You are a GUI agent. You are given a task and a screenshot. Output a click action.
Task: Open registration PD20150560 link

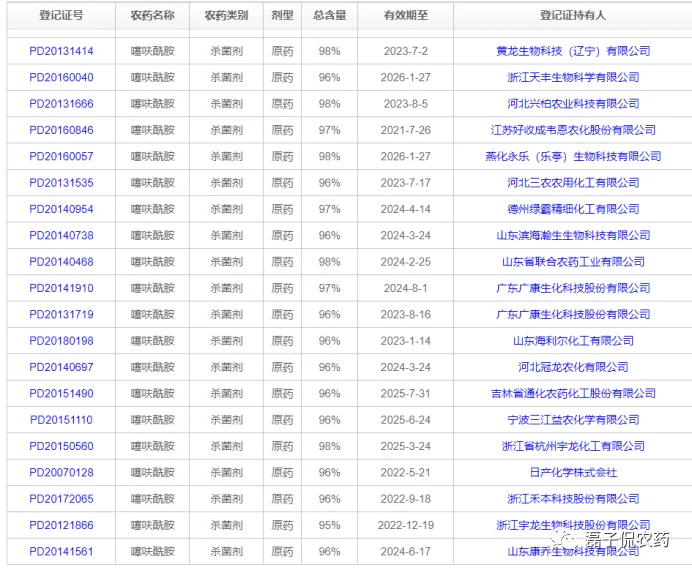61,446
